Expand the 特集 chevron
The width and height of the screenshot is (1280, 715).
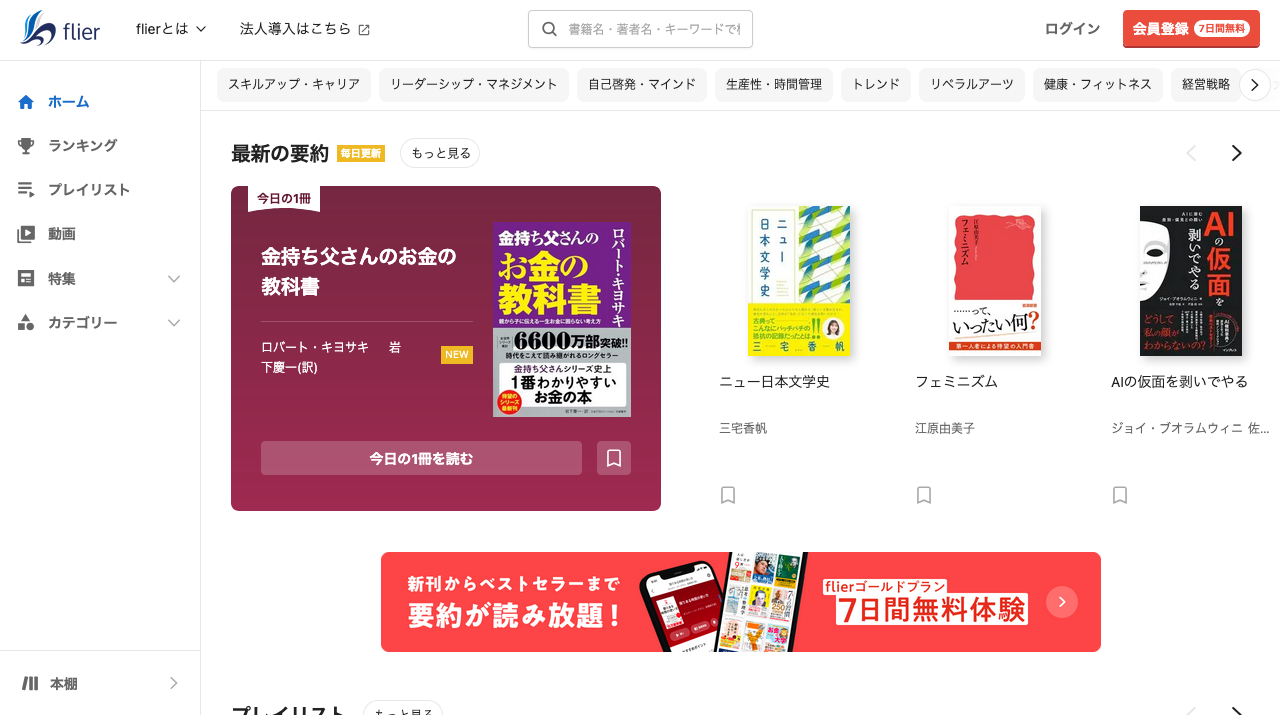coord(174,278)
